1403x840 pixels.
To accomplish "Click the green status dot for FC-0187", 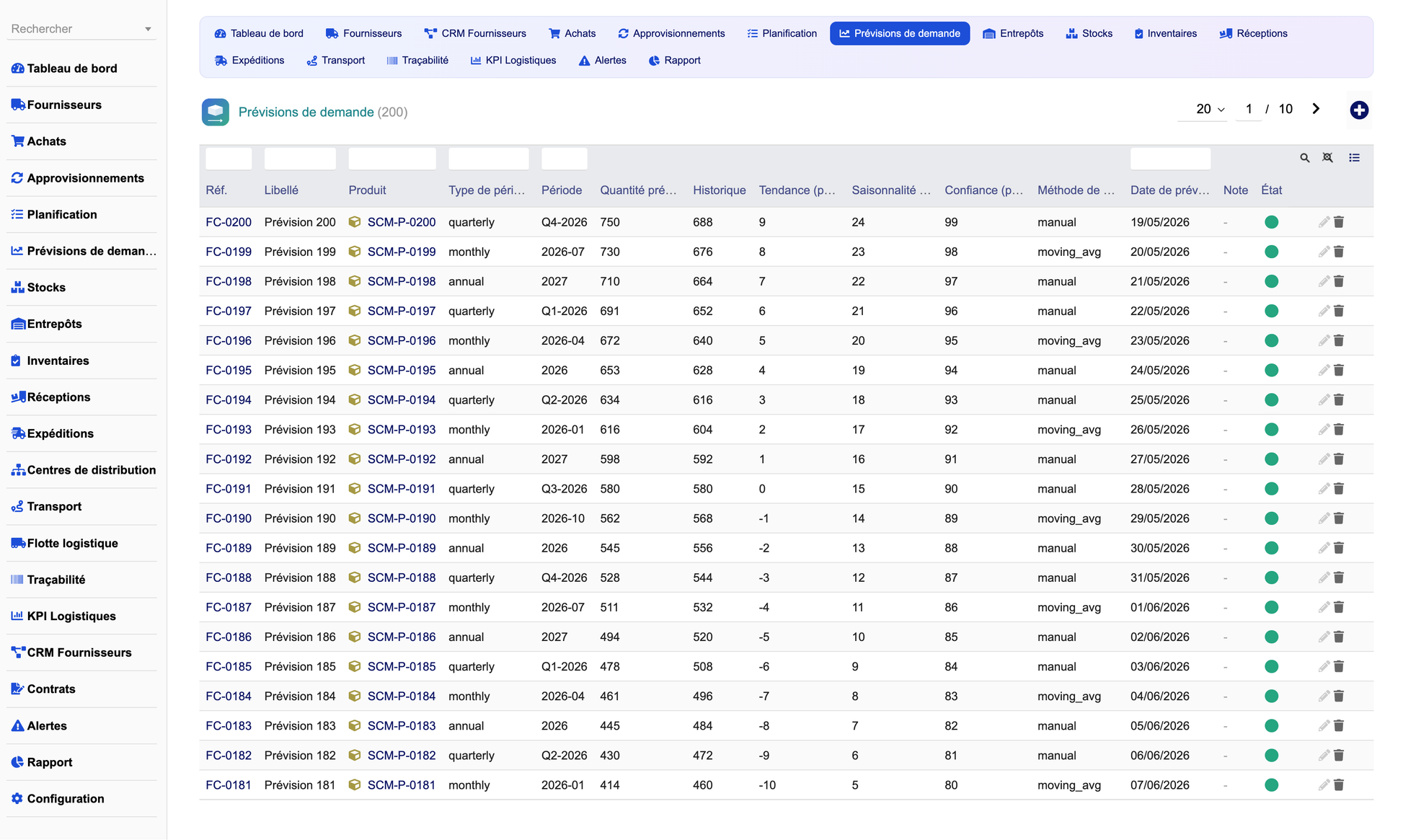I will pos(1272,607).
